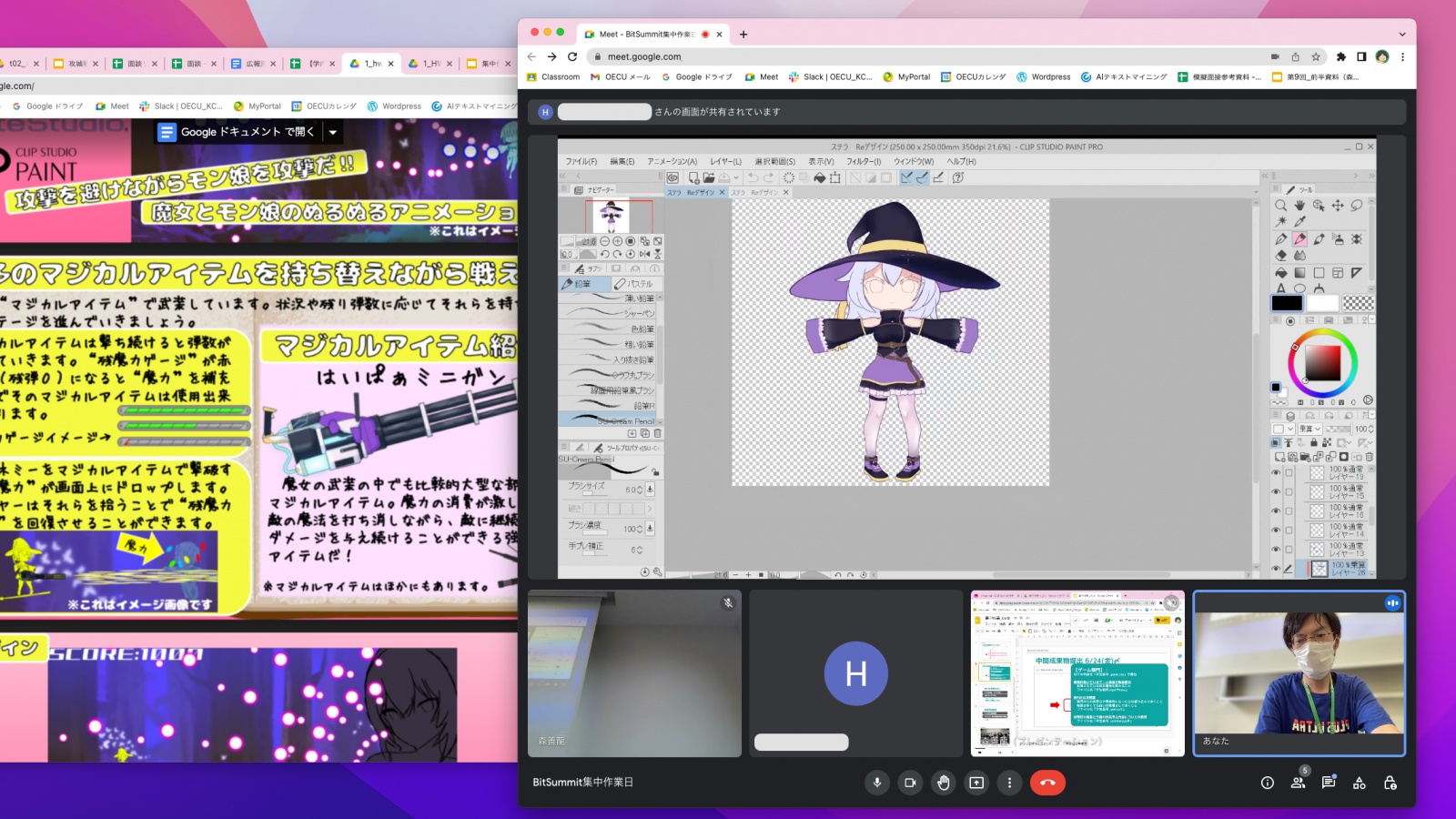Select the hand move tool in shared Clip Studio
The height and width of the screenshot is (819, 1456).
coord(1299,206)
